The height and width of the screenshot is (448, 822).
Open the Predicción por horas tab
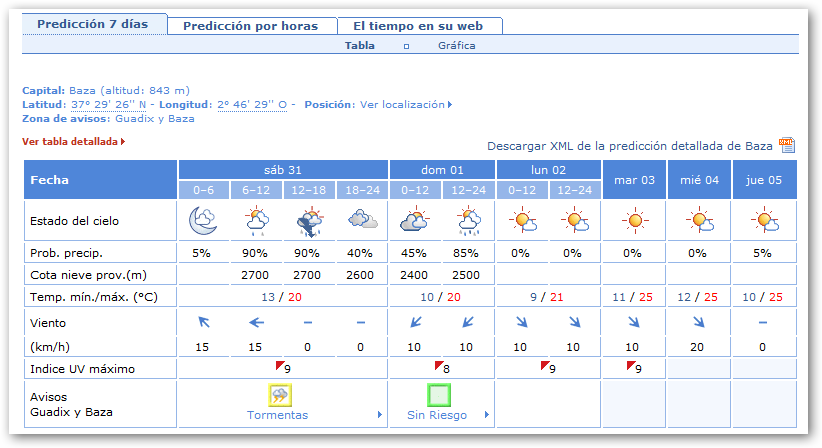pos(250,26)
